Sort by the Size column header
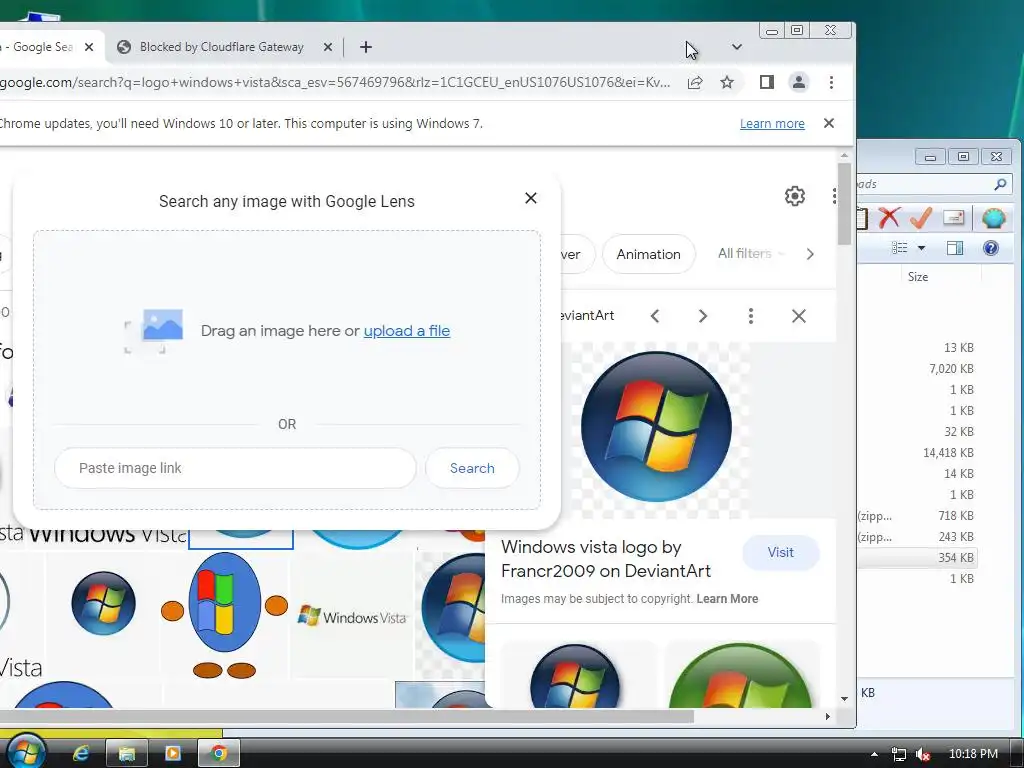Viewport: 1024px width, 768px height. (x=918, y=277)
